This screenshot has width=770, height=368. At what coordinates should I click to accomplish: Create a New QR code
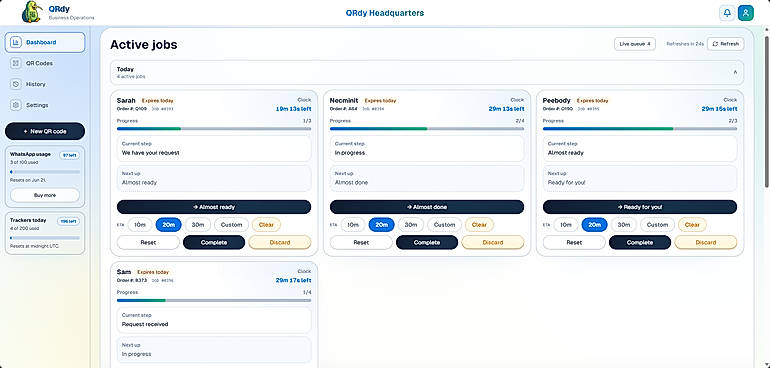pos(45,131)
